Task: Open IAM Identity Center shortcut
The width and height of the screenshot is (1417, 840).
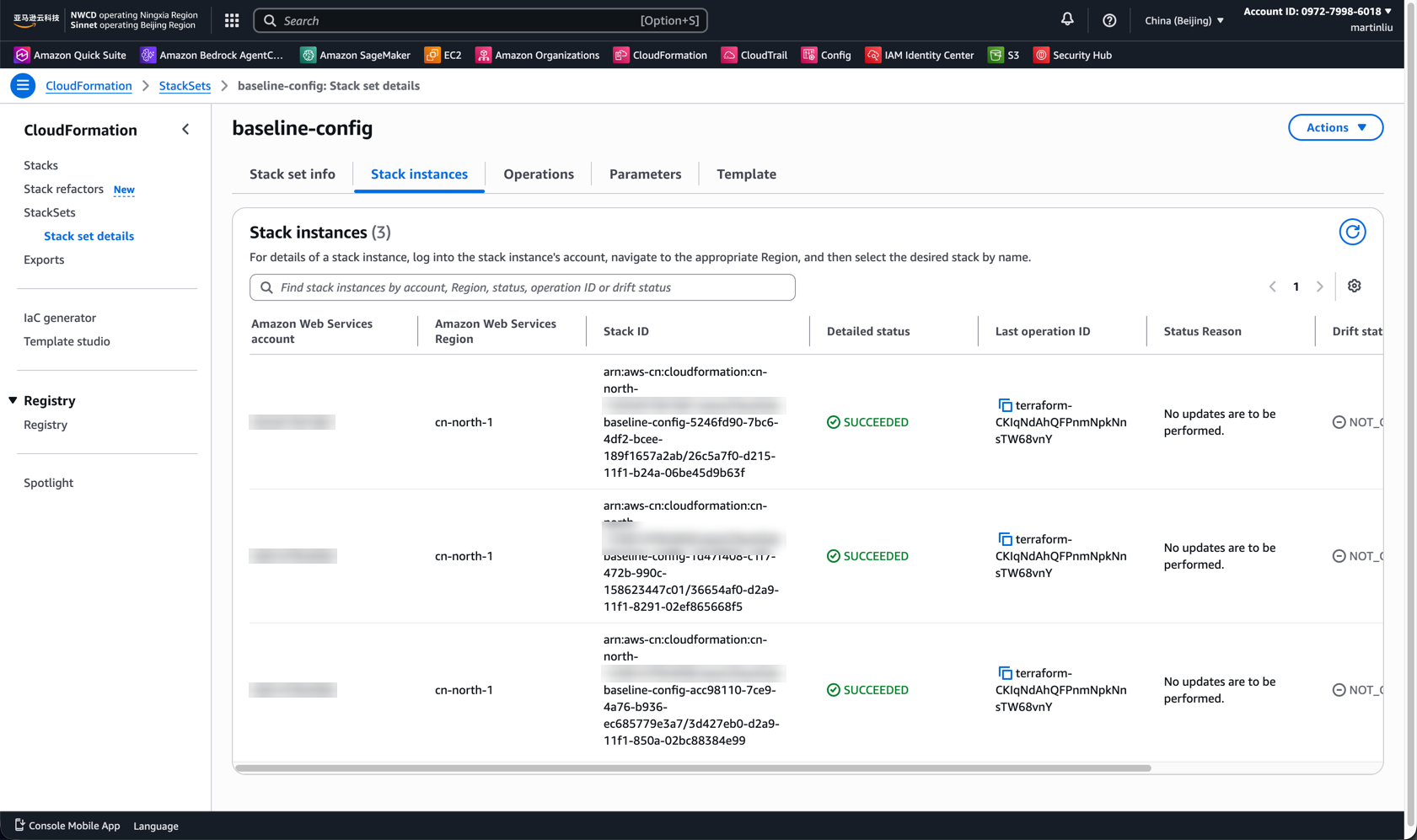Action: point(920,55)
